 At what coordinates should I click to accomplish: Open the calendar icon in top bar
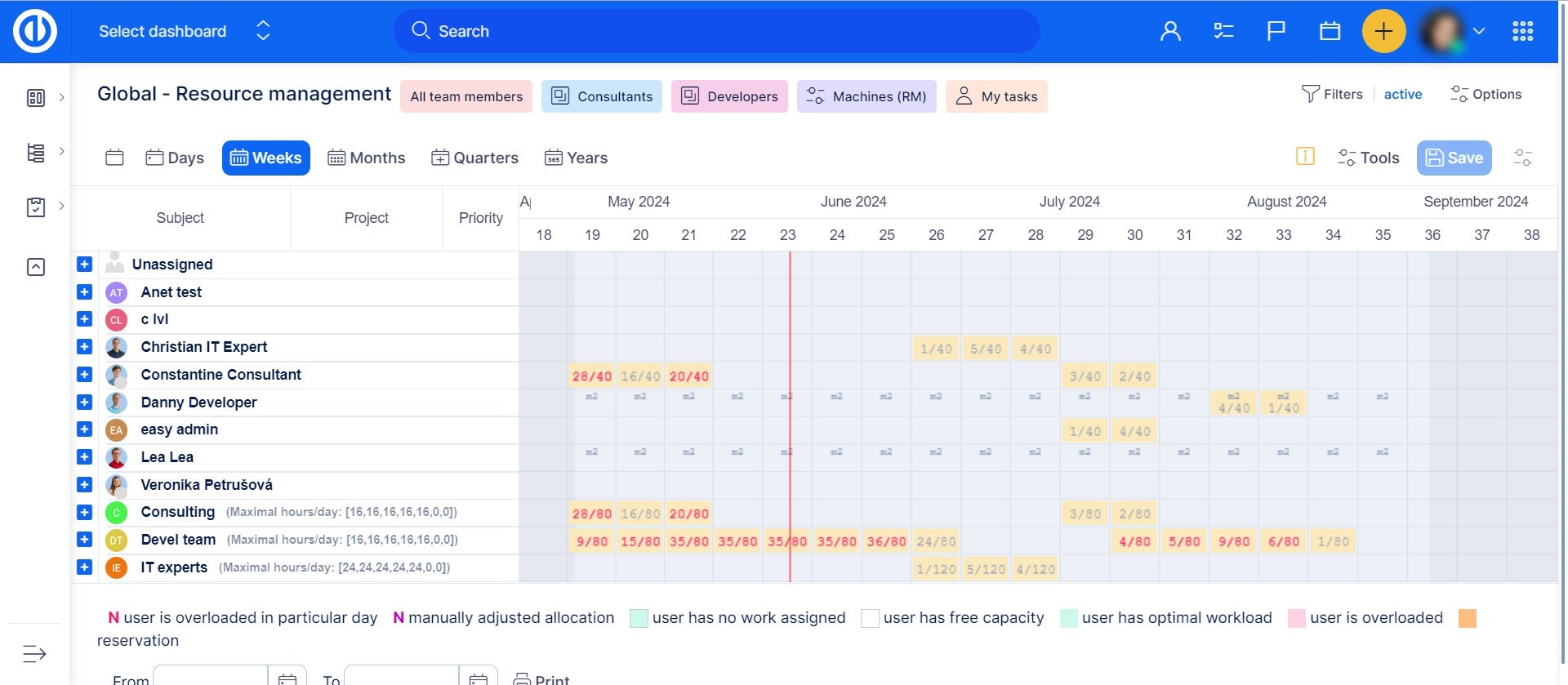[x=1330, y=32]
